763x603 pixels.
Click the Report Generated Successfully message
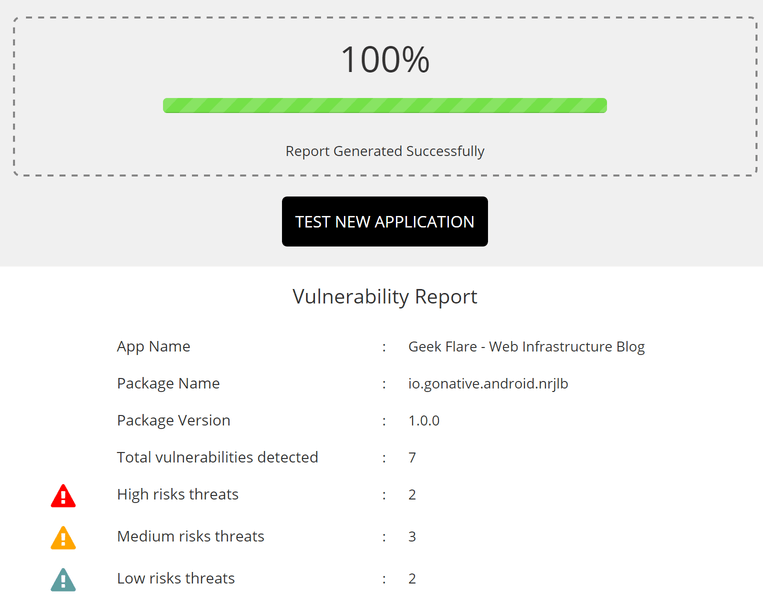point(385,151)
